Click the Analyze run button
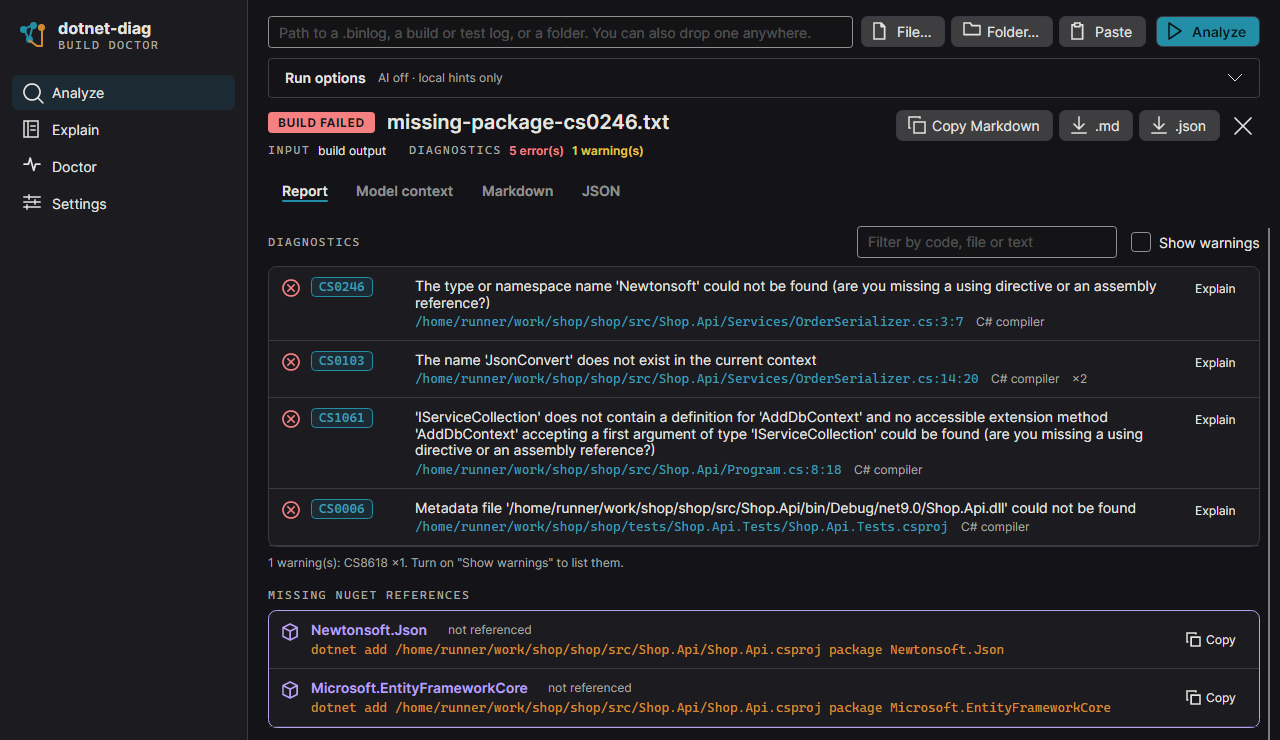 point(1207,32)
